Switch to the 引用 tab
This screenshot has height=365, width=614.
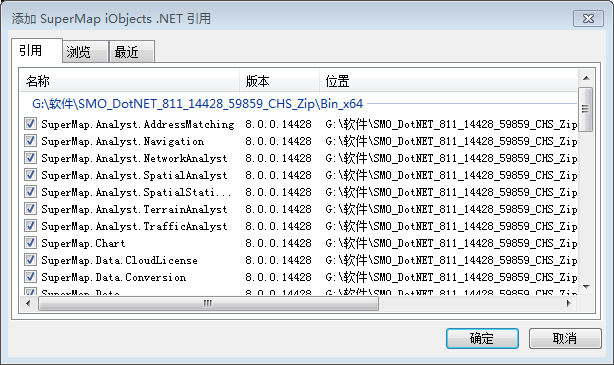click(x=37, y=51)
